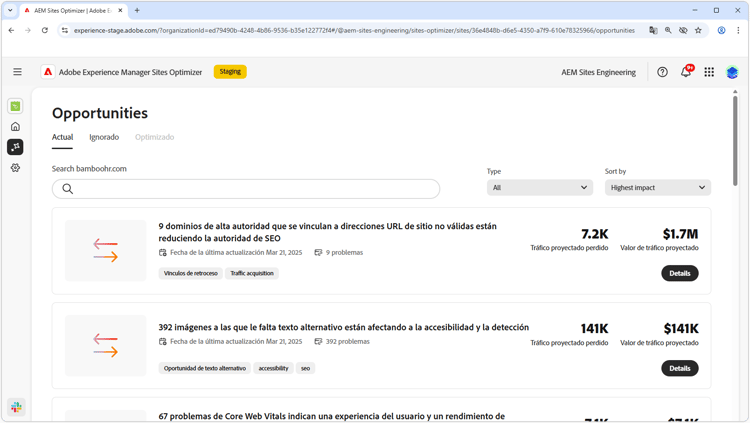Select the Opportunities sidebar icon
Image resolution: width=750 pixels, height=423 pixels.
pyautogui.click(x=15, y=147)
